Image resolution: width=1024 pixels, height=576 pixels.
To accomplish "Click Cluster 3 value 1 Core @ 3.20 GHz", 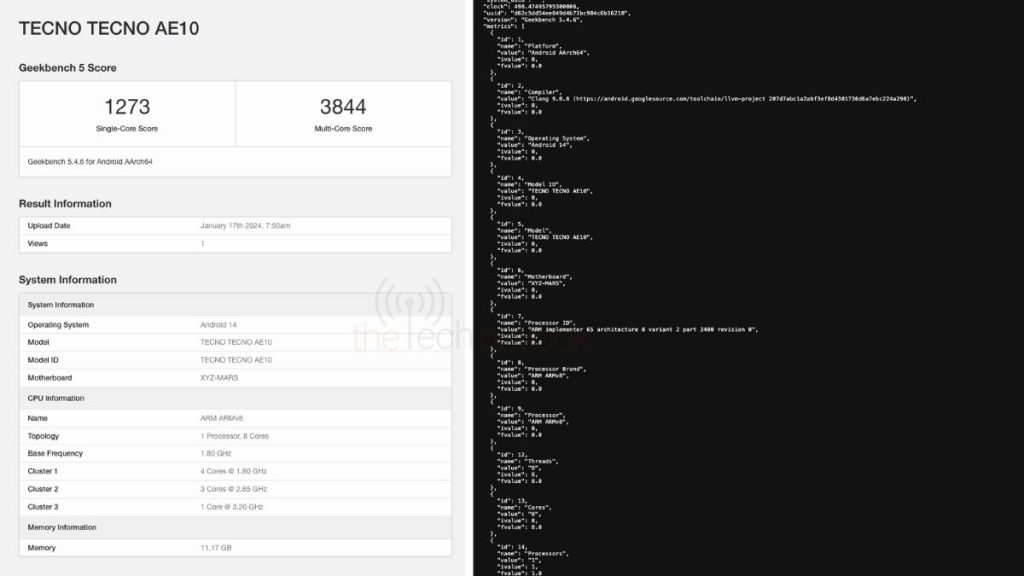I will (232, 507).
